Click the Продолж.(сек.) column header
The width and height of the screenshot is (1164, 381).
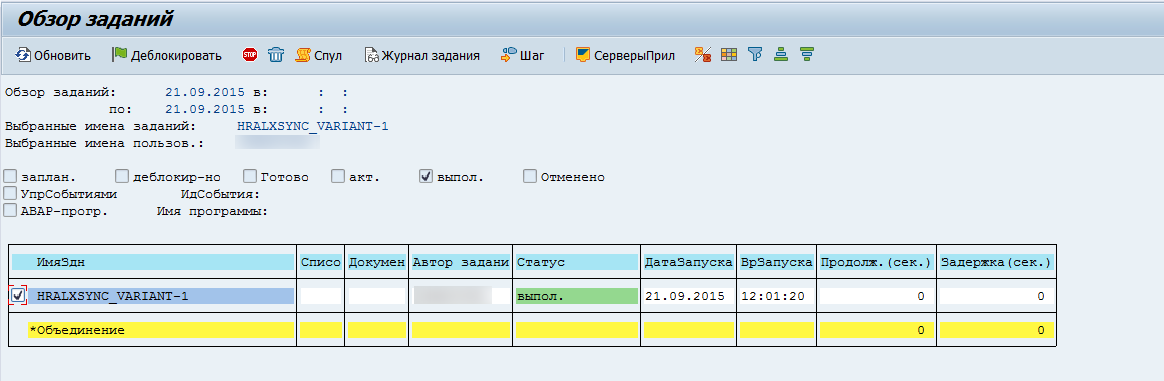(876, 262)
